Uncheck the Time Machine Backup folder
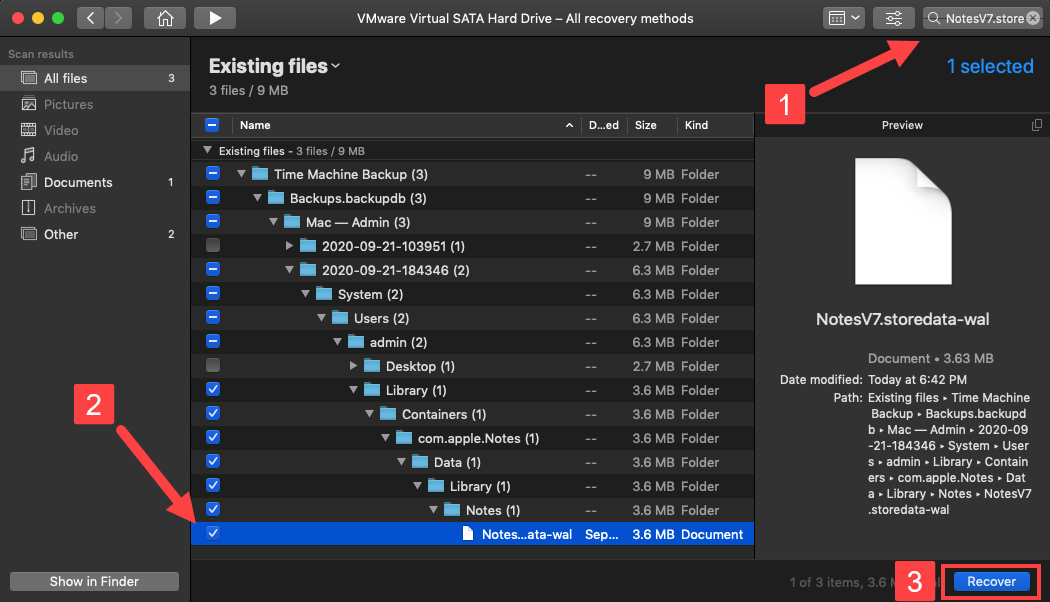This screenshot has height=602, width=1050. pyautogui.click(x=212, y=173)
